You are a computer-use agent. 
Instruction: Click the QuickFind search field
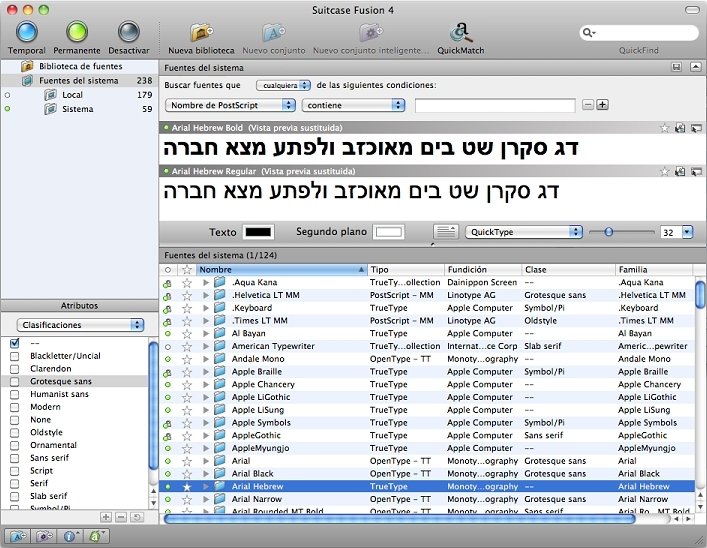tap(638, 32)
